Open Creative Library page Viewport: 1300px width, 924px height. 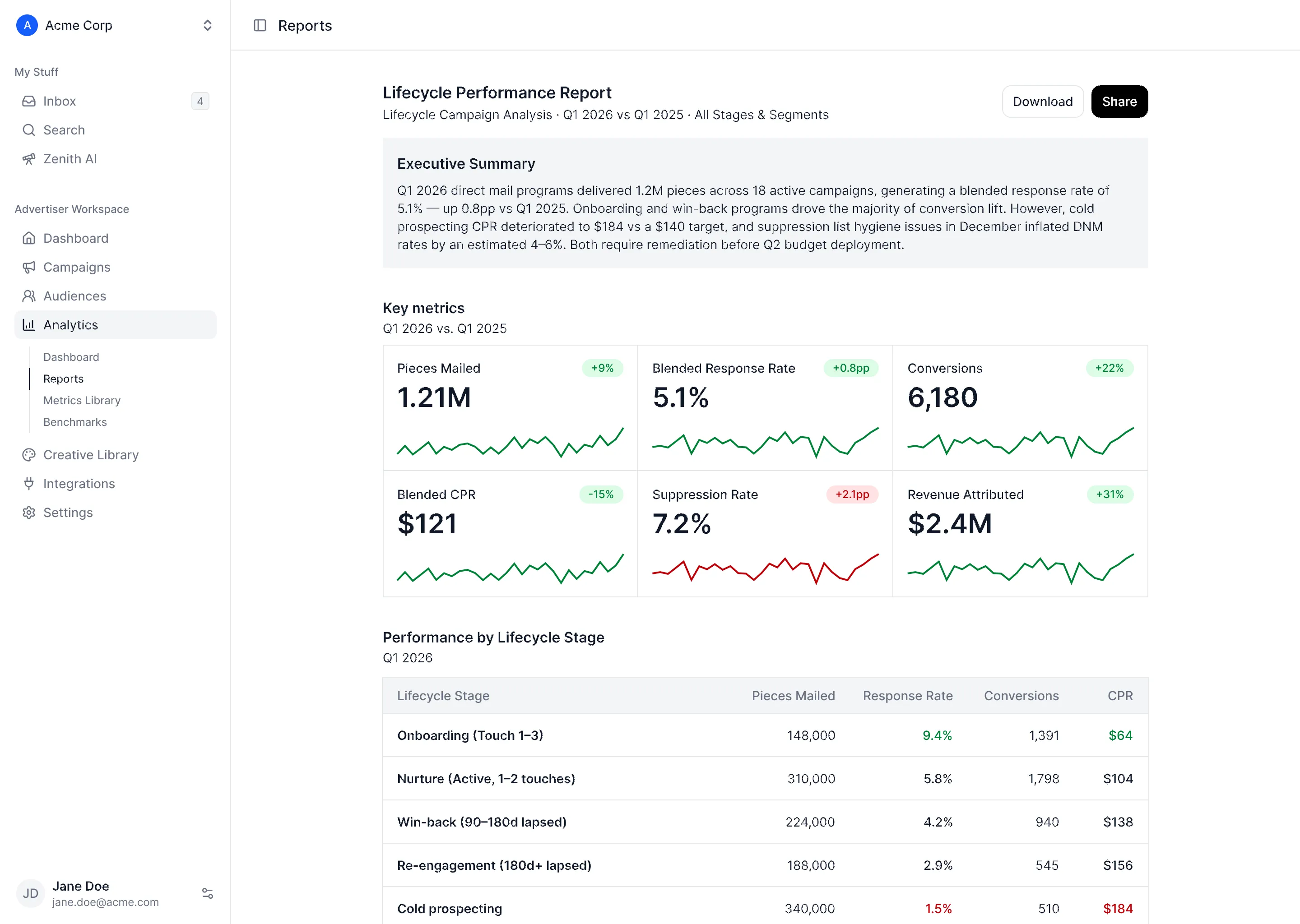click(116, 455)
